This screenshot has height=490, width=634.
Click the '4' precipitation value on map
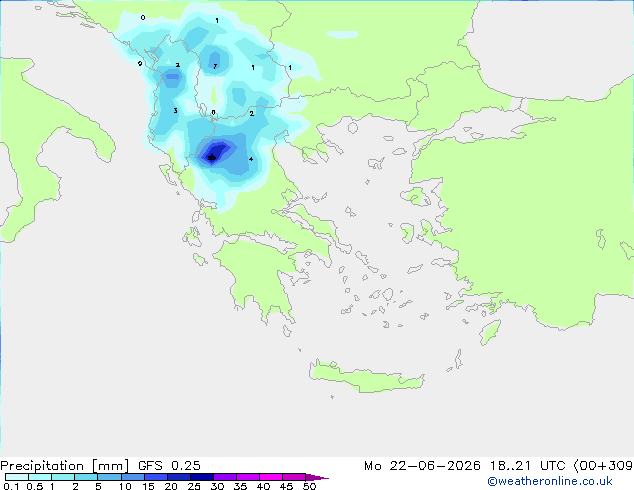coord(251,159)
